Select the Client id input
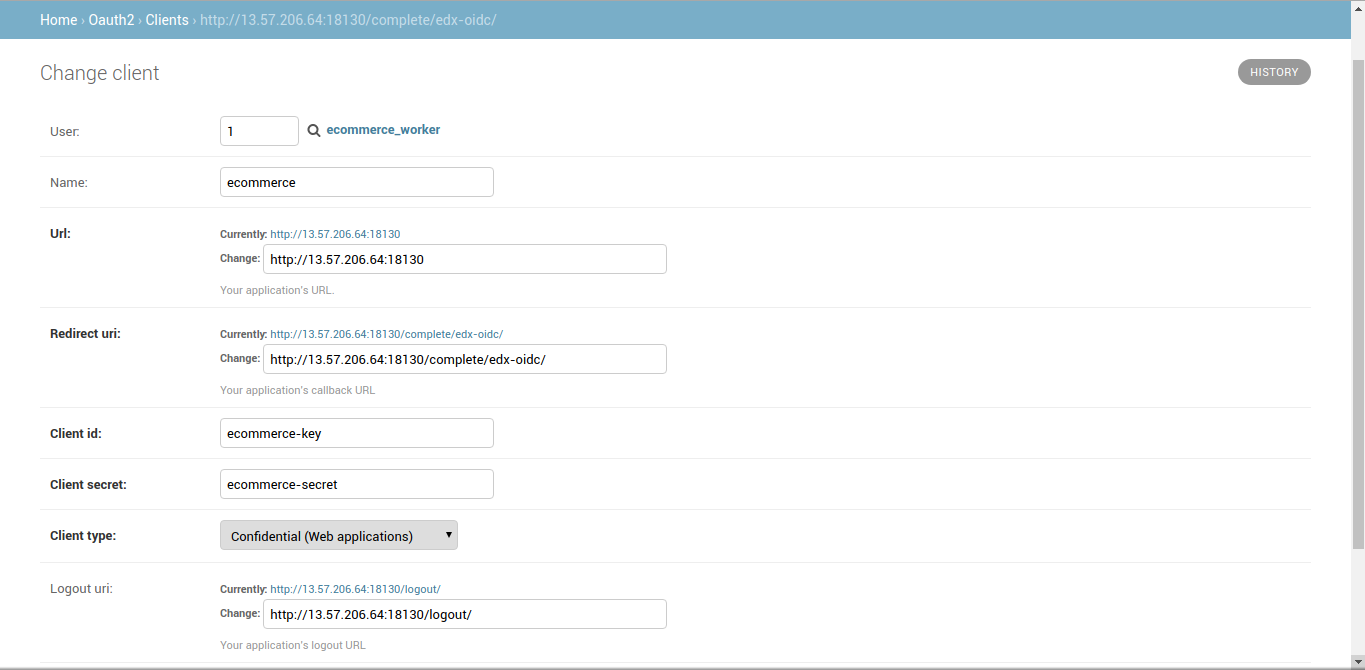Viewport: 1365px width, 670px height. pos(356,432)
